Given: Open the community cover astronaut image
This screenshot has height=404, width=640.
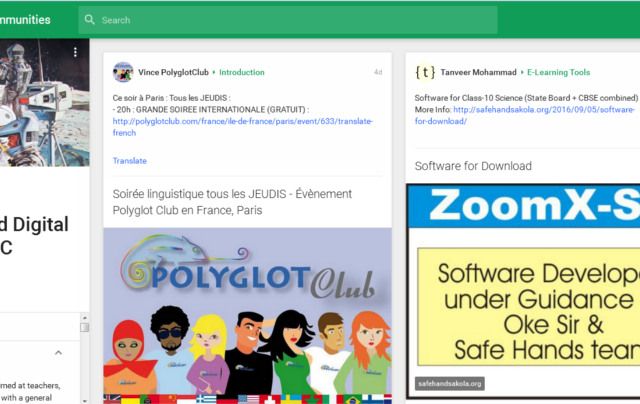Looking at the screenshot, I should [44, 102].
